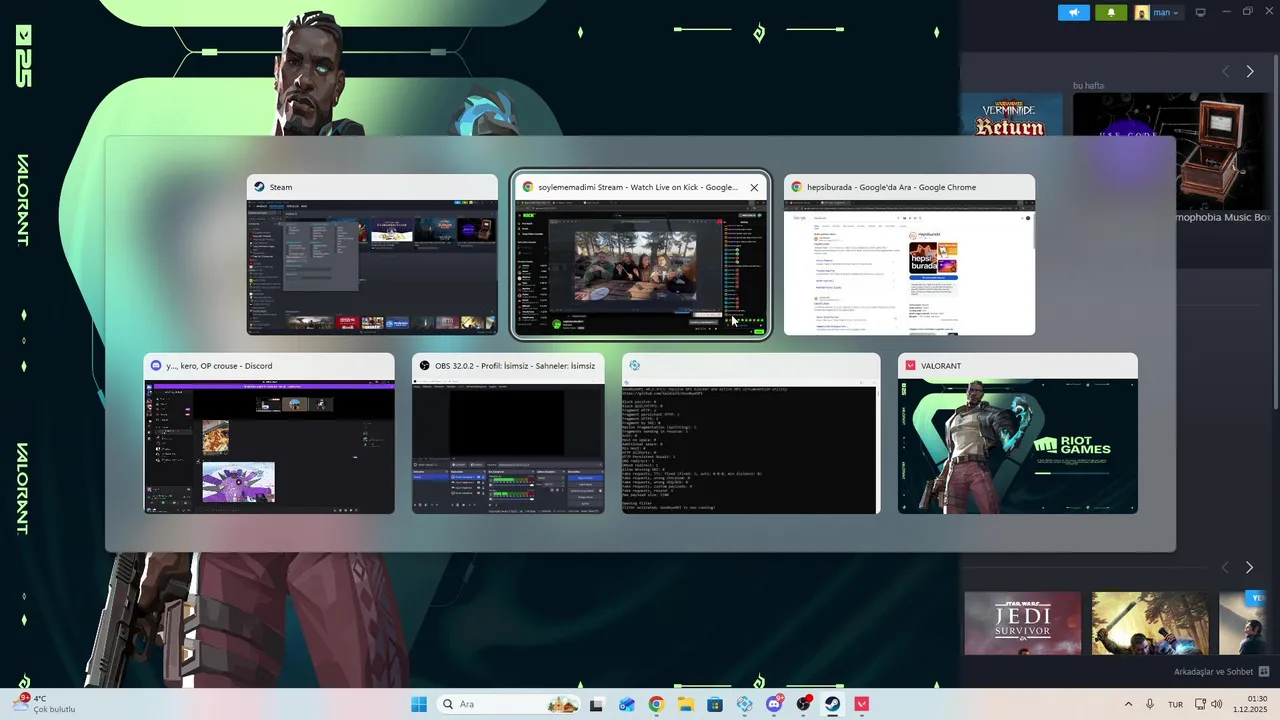This screenshot has height=720, width=1280.
Task: Open Steam announcements megaphone button
Action: point(1074,13)
